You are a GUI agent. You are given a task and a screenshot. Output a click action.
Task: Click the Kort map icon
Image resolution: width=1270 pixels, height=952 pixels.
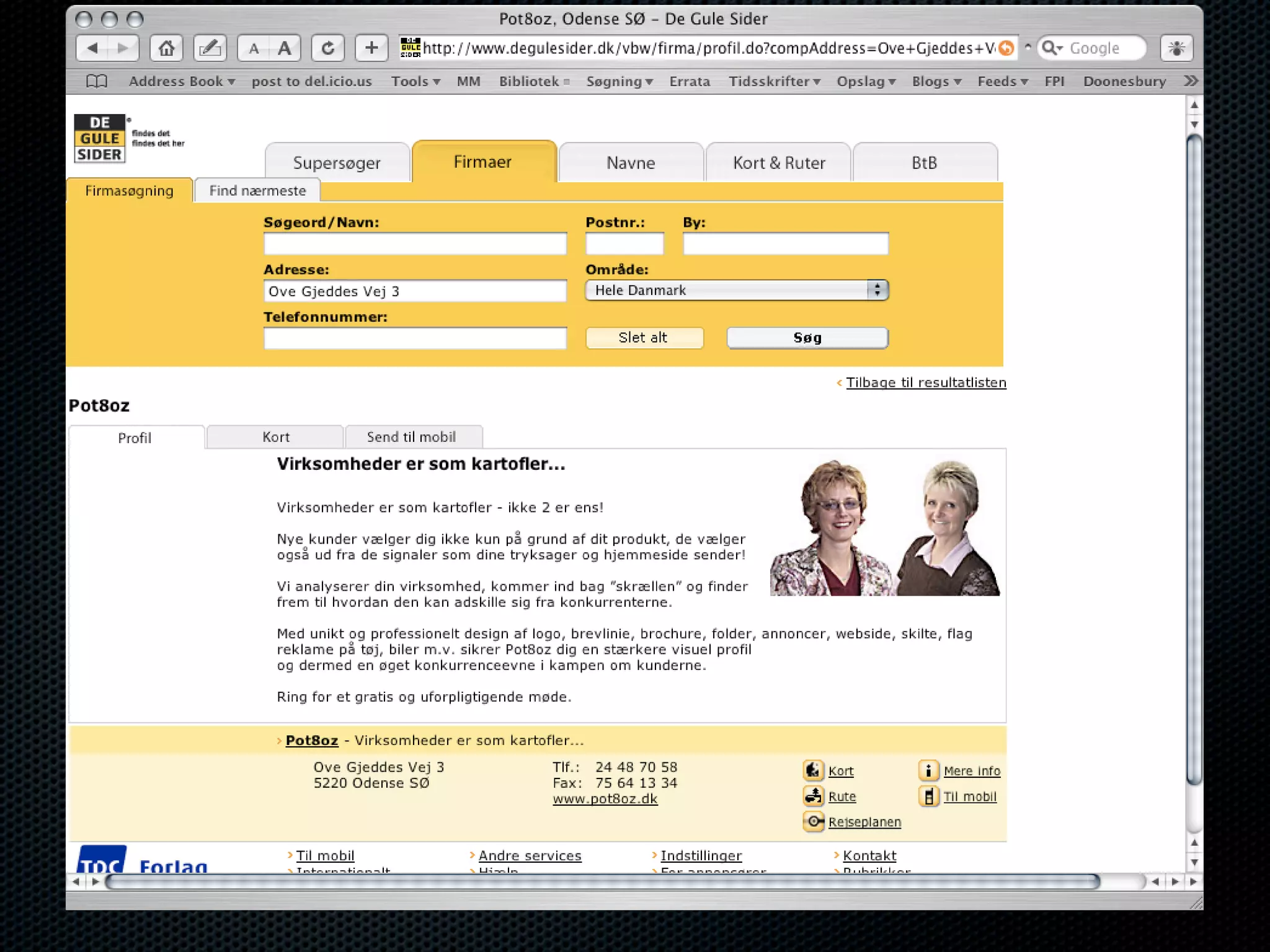(813, 770)
